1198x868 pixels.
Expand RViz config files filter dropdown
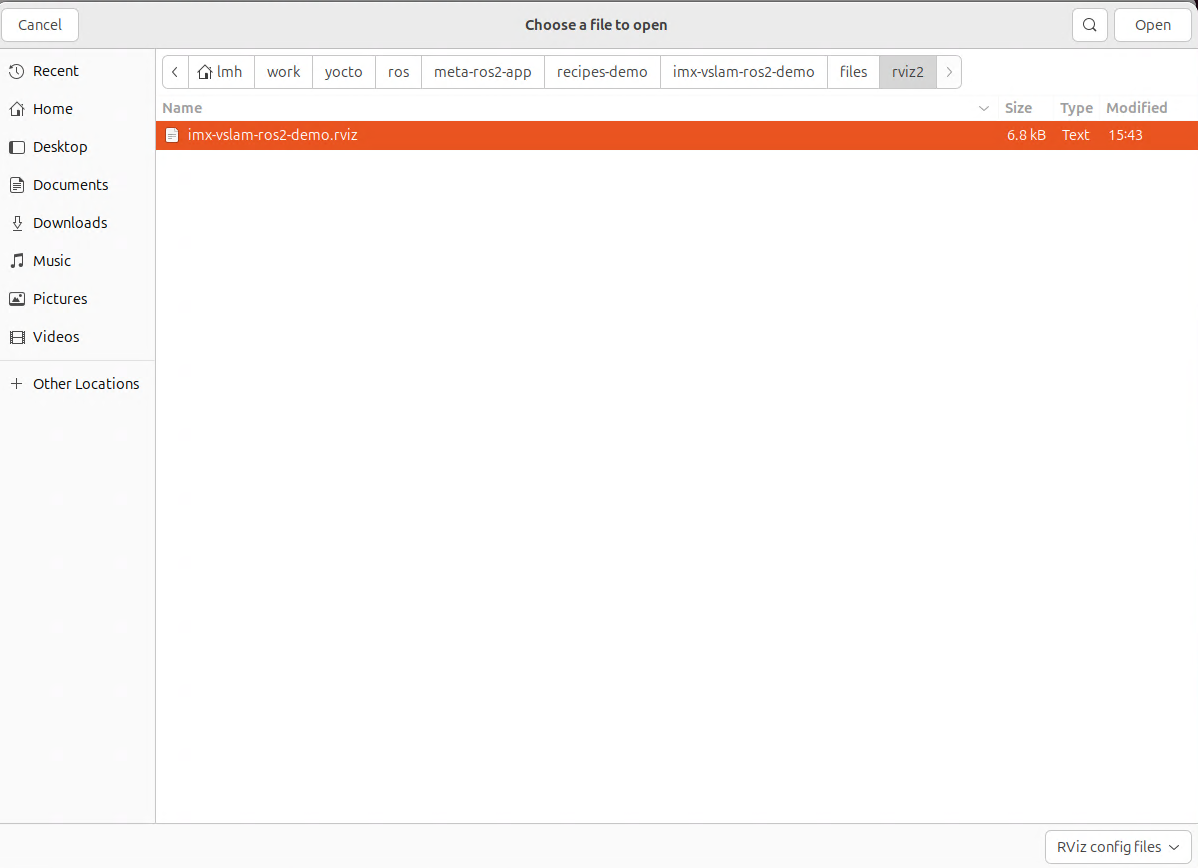[x=1118, y=847]
